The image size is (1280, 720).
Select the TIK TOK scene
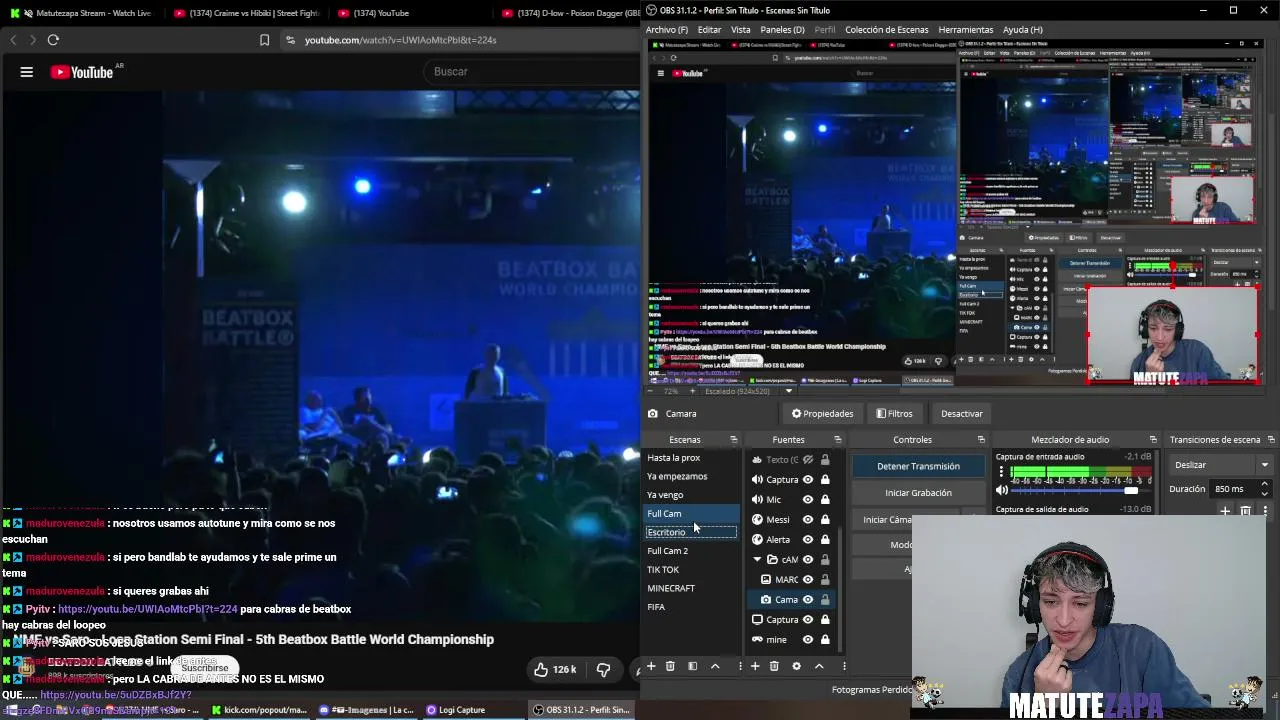click(691, 570)
